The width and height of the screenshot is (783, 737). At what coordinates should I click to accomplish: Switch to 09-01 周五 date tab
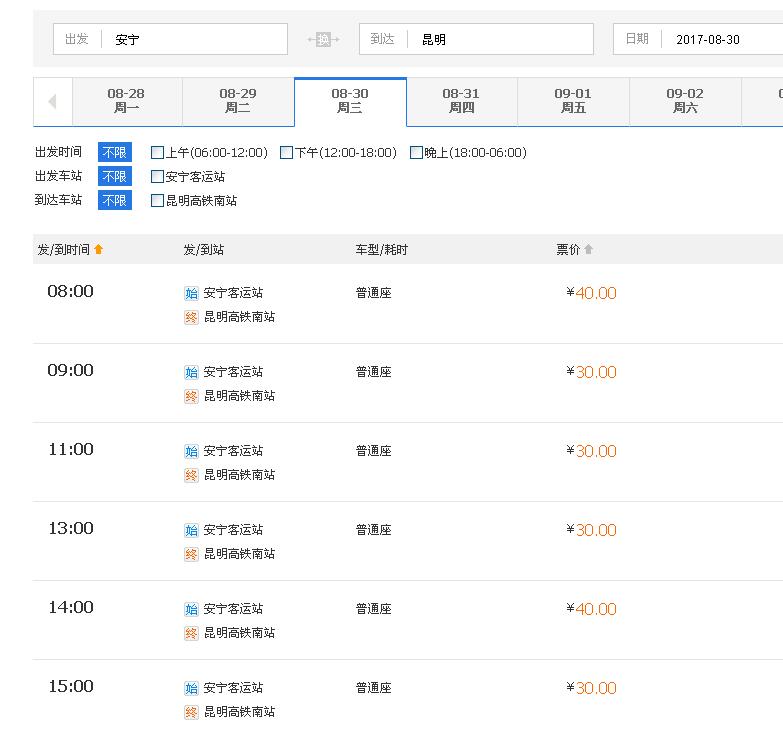[573, 101]
